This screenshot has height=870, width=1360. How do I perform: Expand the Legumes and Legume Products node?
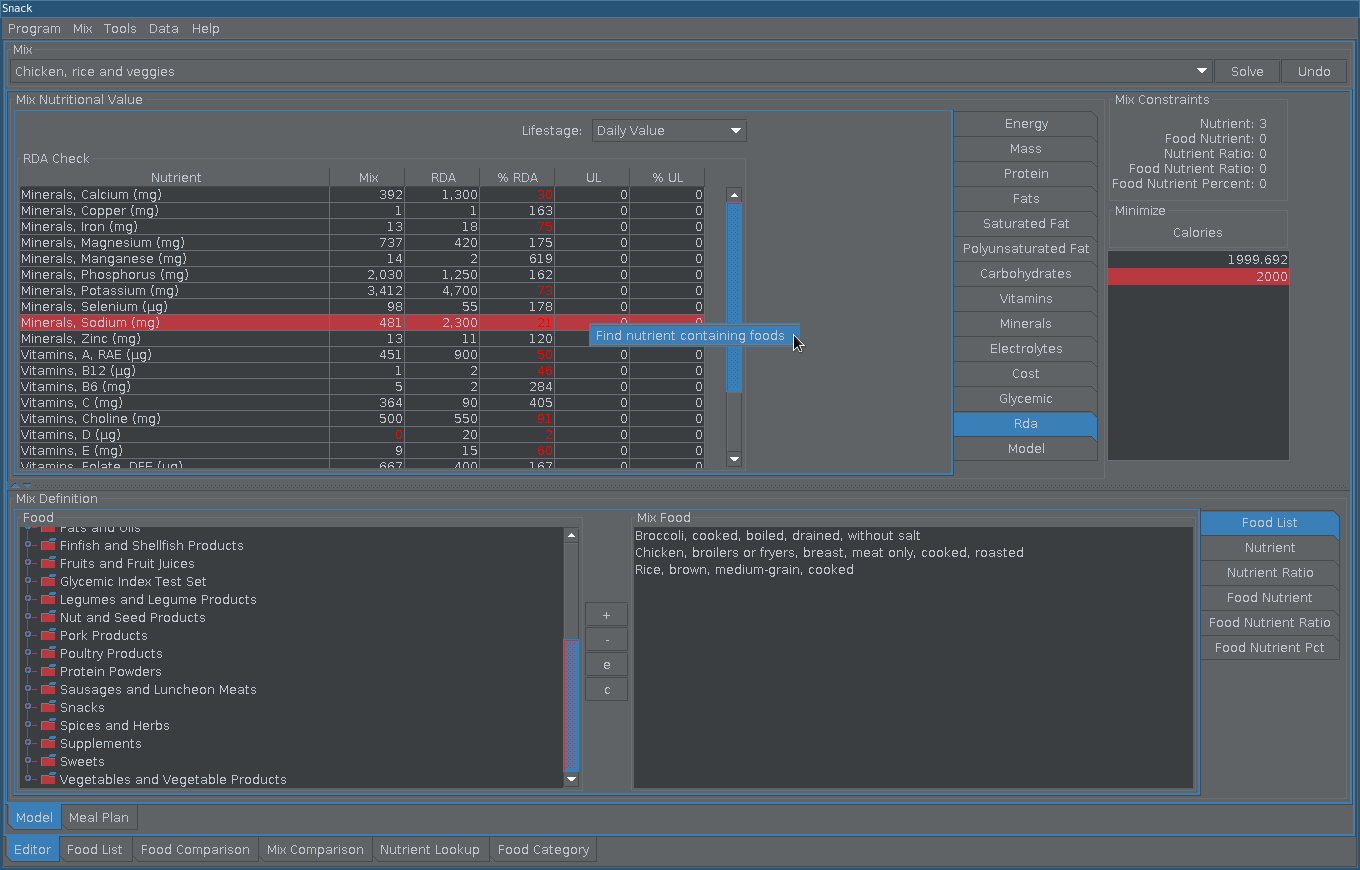[x=29, y=600]
